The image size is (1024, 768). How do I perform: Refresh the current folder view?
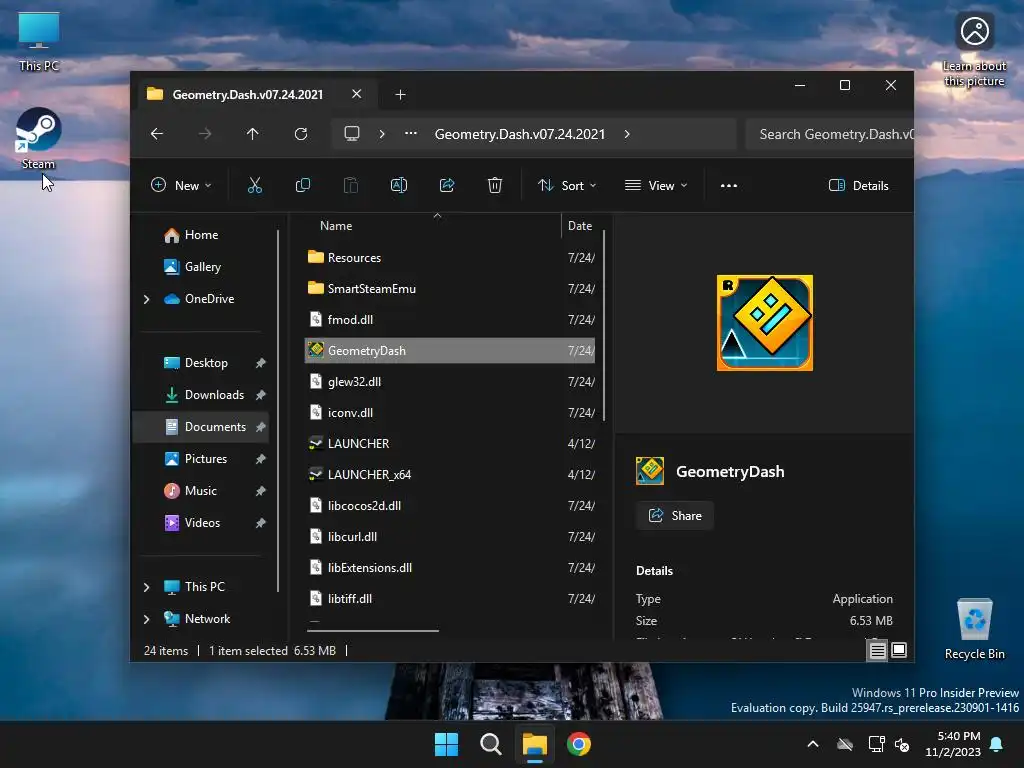click(301, 134)
